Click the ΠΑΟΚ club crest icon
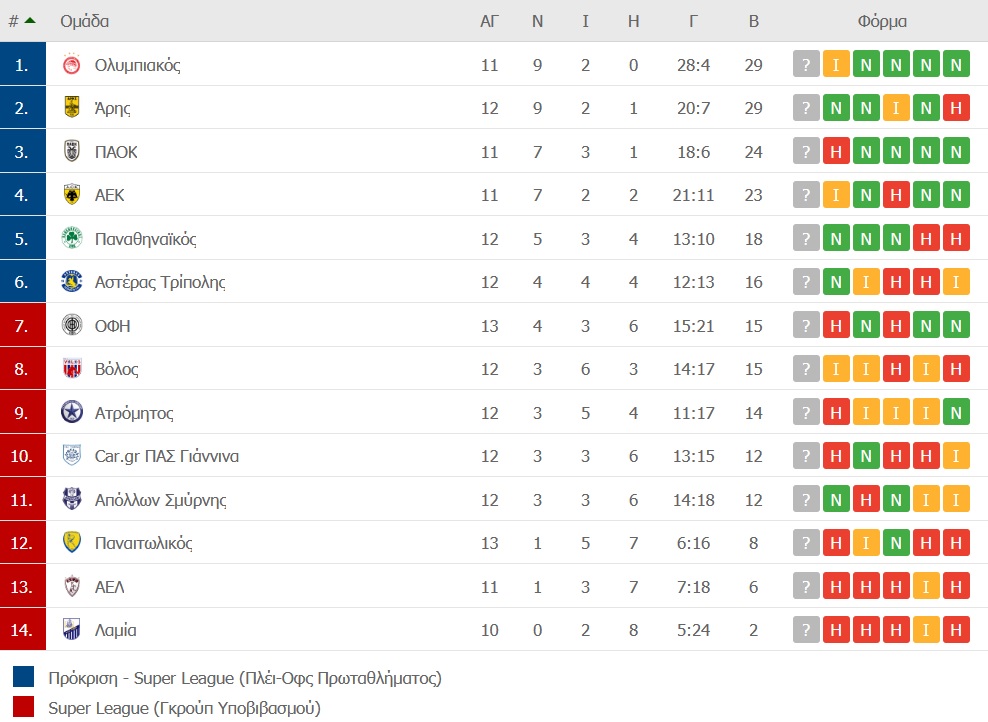Image resolution: width=988 pixels, height=722 pixels. point(72,151)
